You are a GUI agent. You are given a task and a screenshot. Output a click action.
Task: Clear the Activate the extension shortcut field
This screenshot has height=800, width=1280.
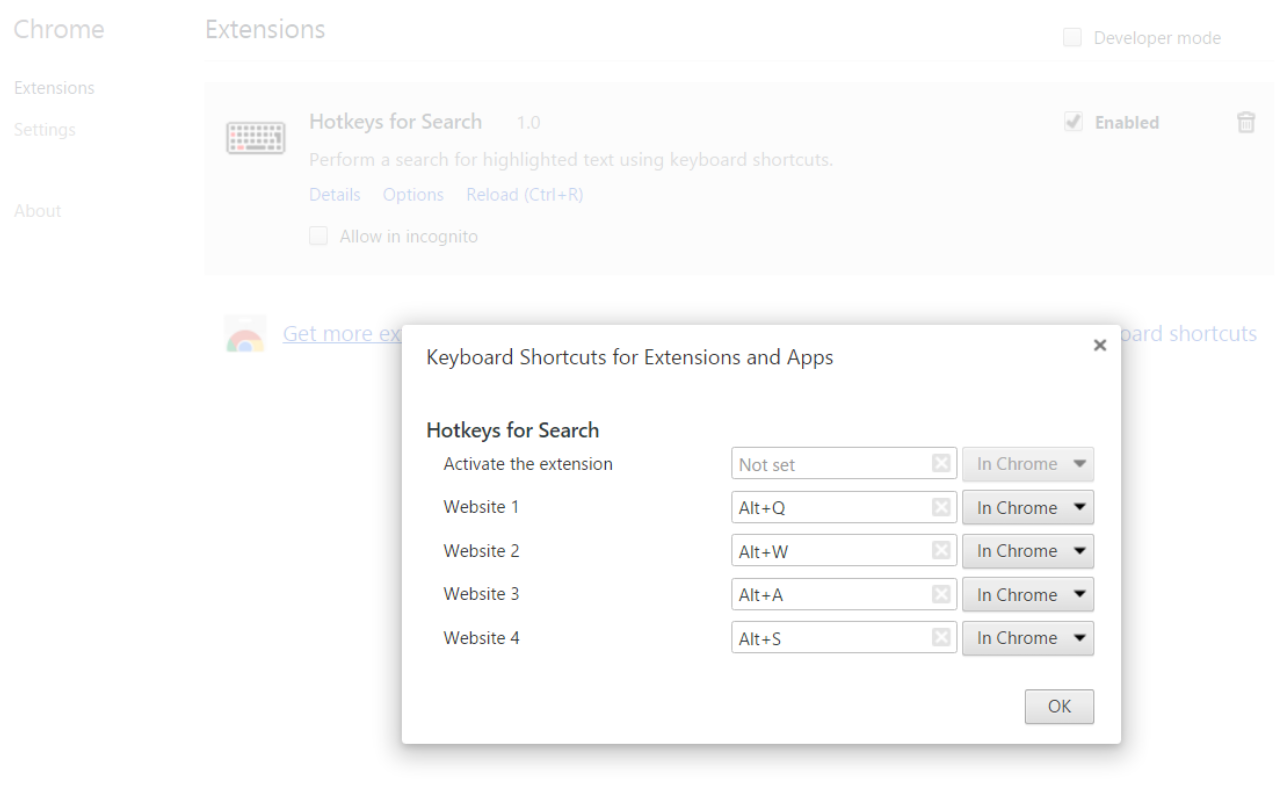[x=941, y=463]
